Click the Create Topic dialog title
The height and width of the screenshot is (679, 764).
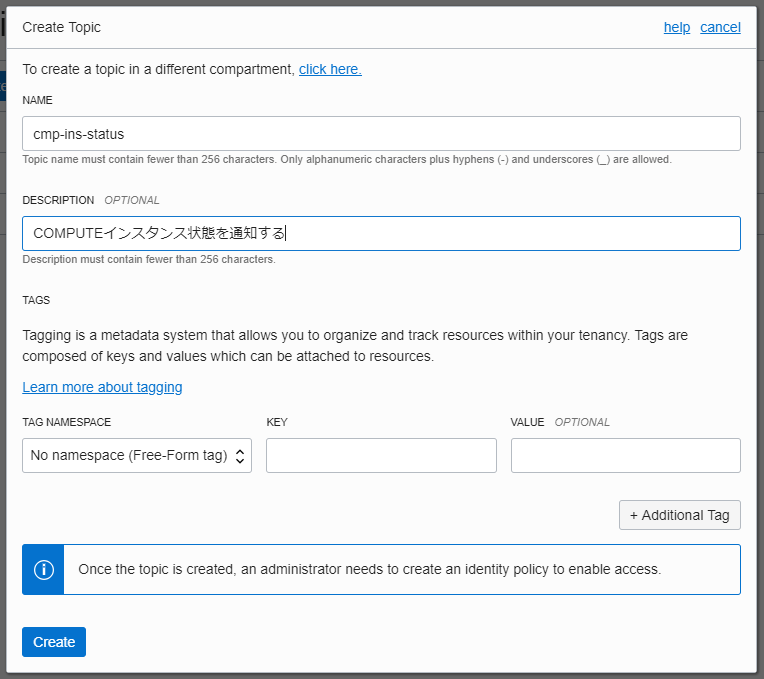tap(61, 27)
